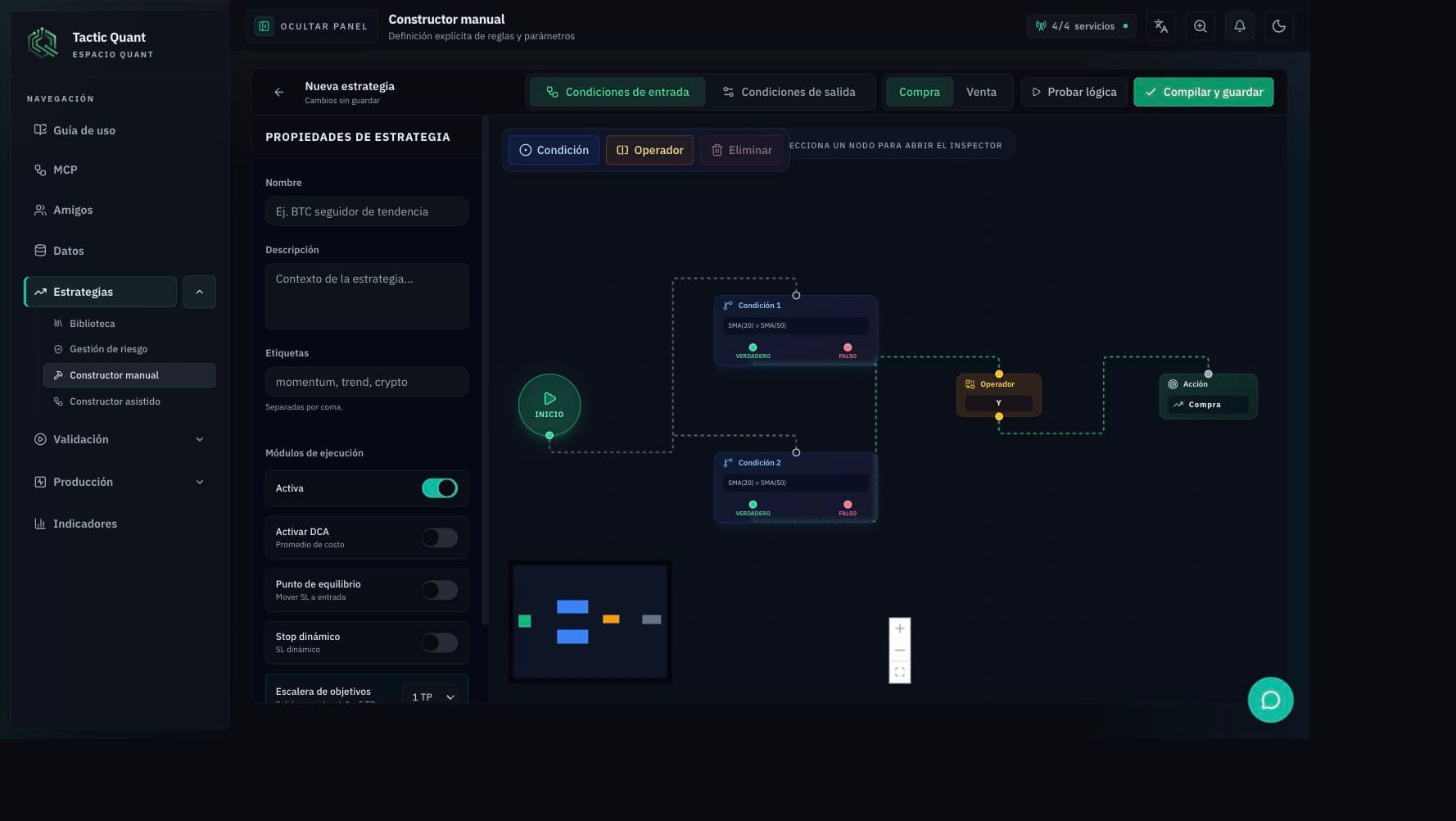This screenshot has height=821, width=1456.
Task: Select Estrategias navigation item
Action: 101,292
